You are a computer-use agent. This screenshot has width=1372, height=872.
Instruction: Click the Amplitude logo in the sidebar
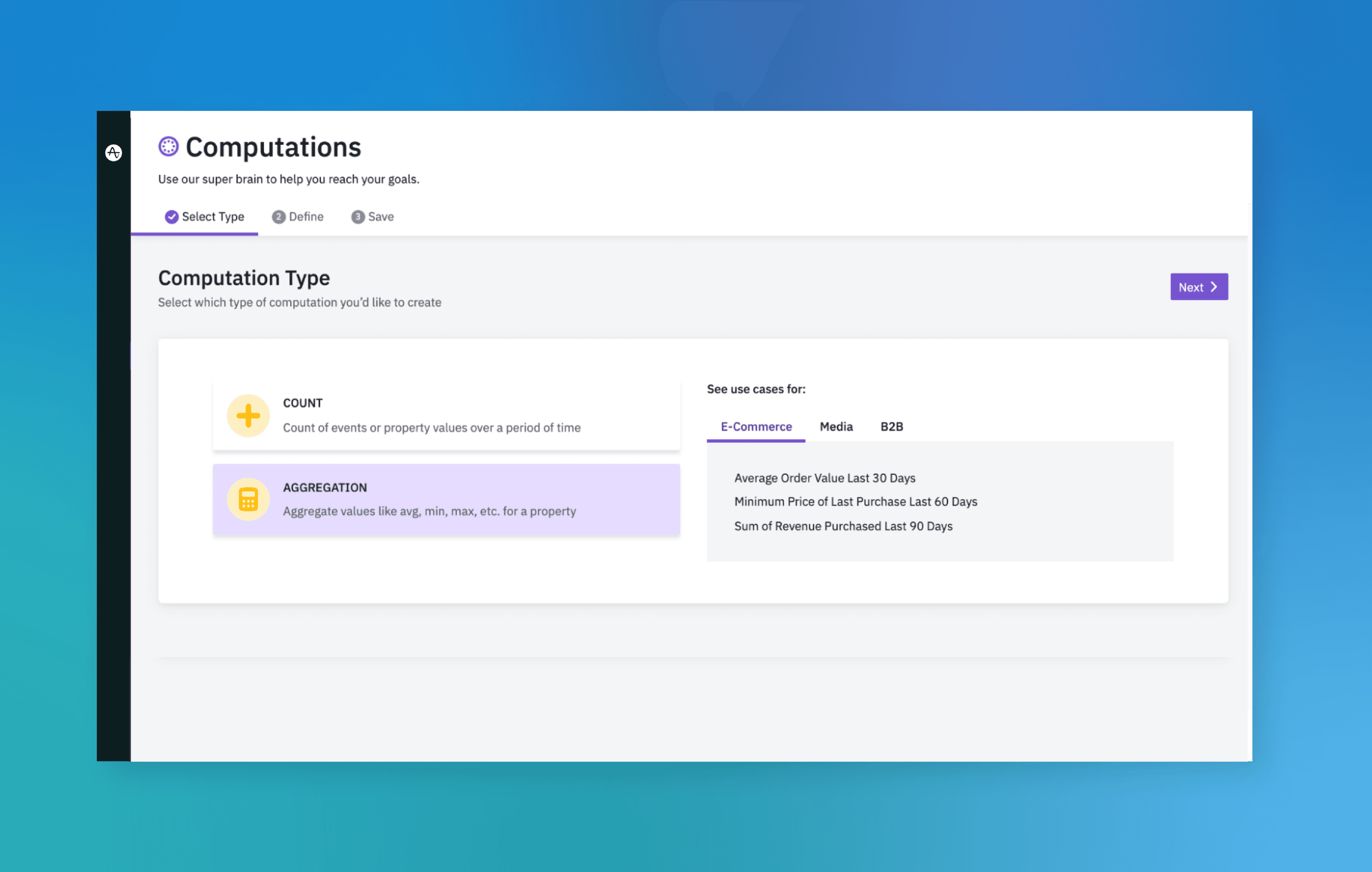(113, 153)
